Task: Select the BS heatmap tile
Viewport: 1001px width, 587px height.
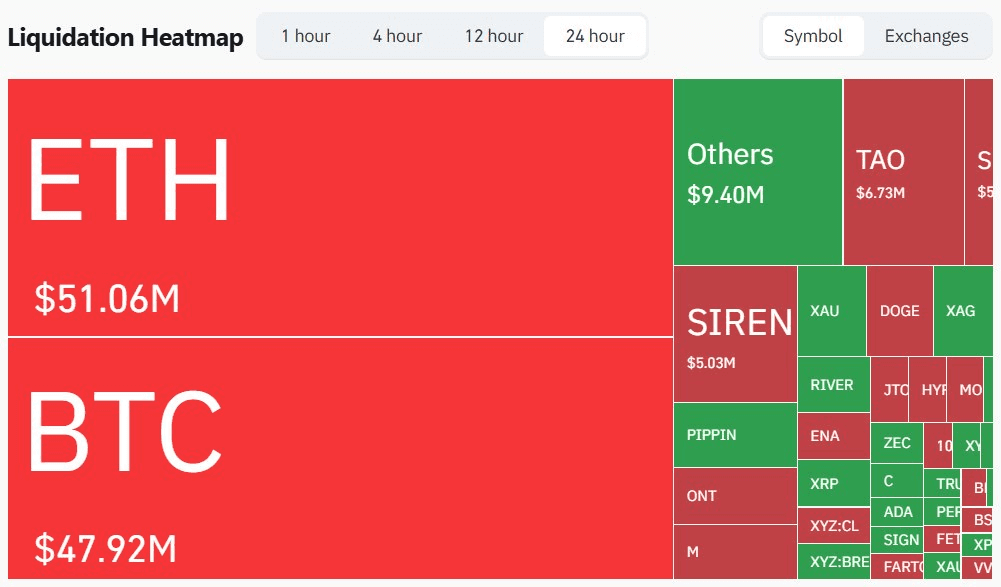Action: tap(977, 521)
